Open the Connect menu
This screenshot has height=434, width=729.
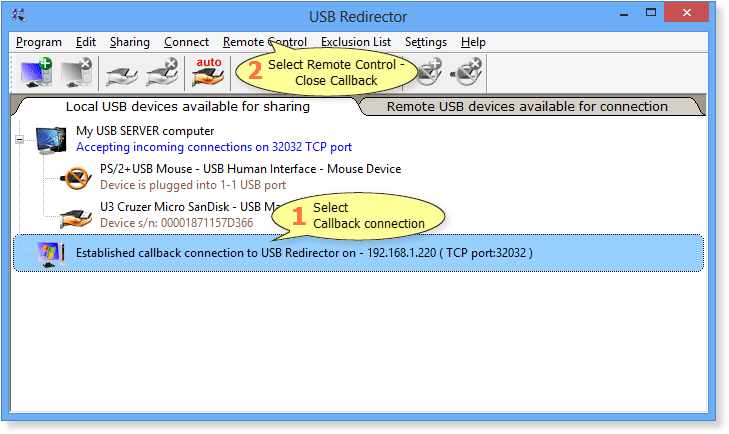click(186, 42)
